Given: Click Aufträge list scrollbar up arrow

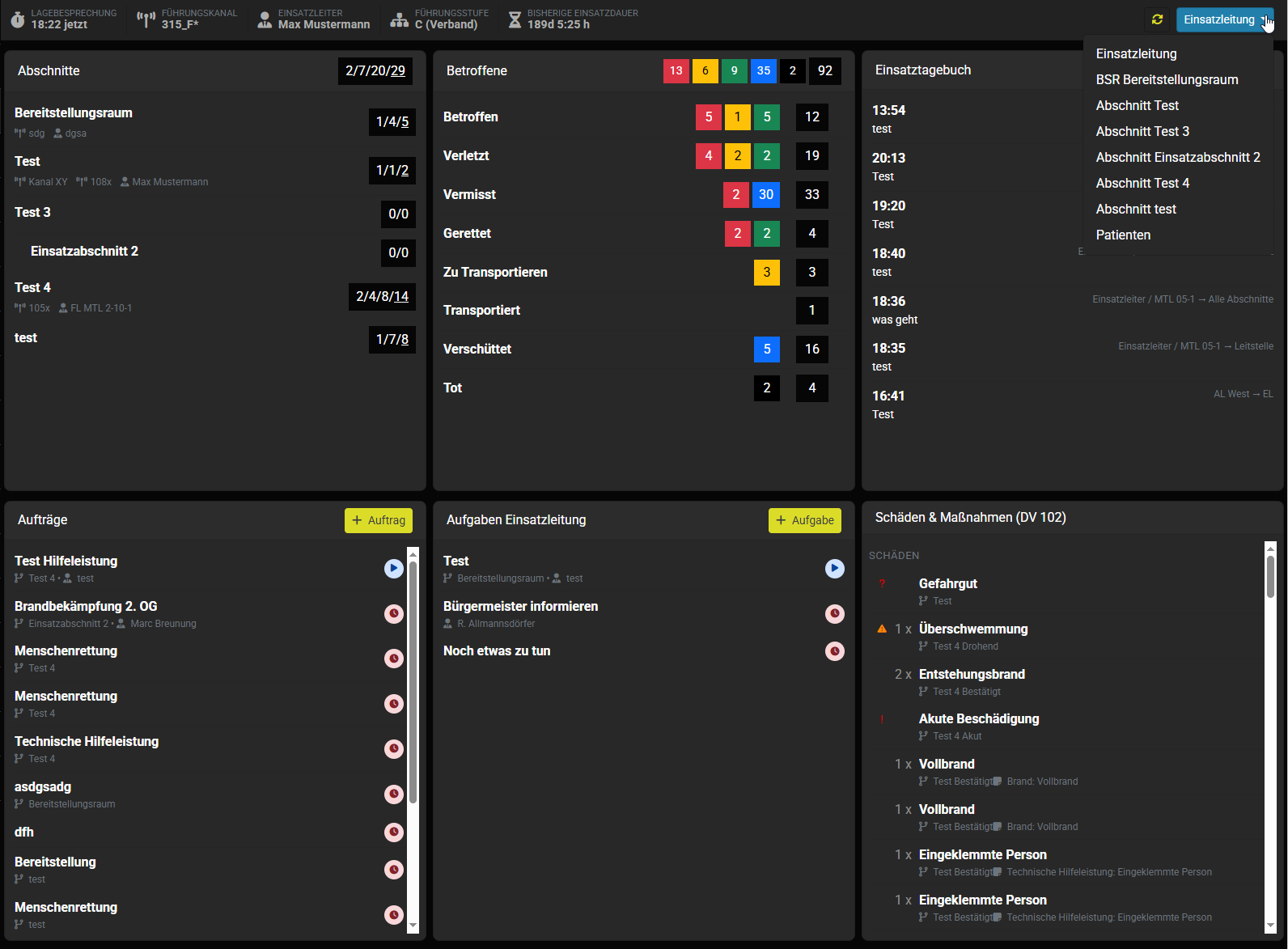Looking at the screenshot, I should 413,554.
